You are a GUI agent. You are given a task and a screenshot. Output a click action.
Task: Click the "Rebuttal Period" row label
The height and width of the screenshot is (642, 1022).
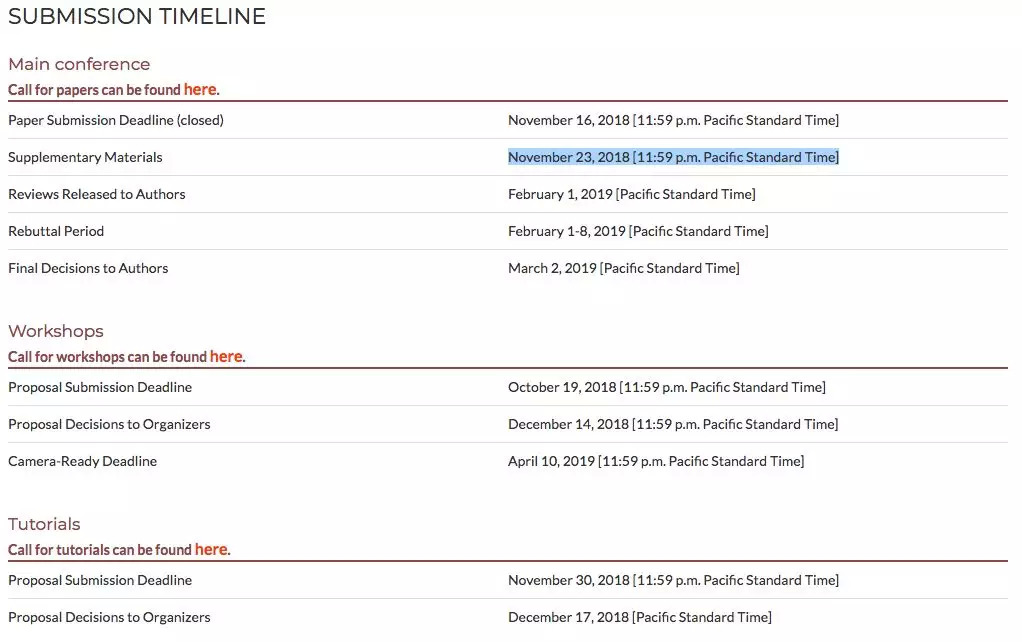(x=56, y=231)
